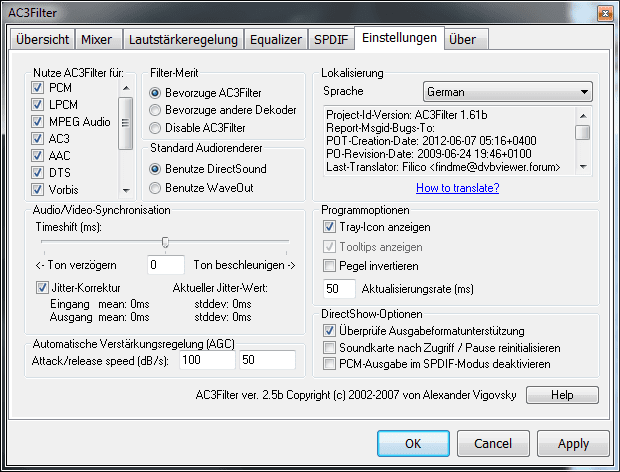Toggle the AAC checkbox
The image size is (620, 472).
point(37,155)
